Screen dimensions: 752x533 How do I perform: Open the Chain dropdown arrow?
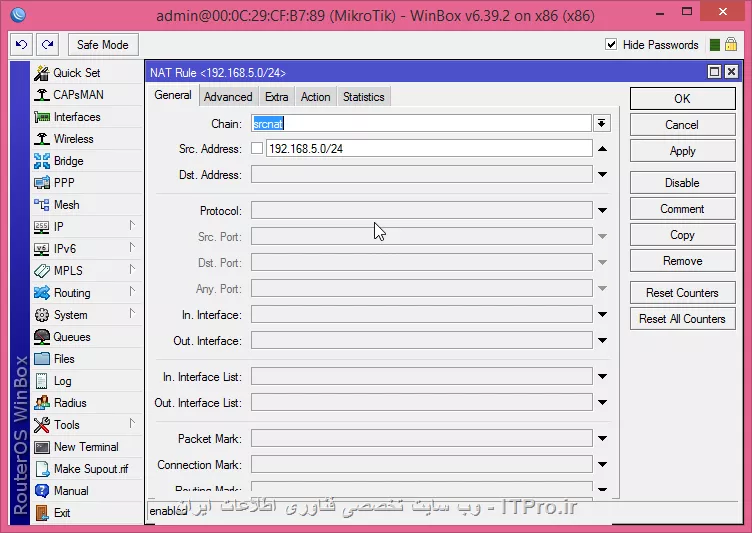click(601, 123)
